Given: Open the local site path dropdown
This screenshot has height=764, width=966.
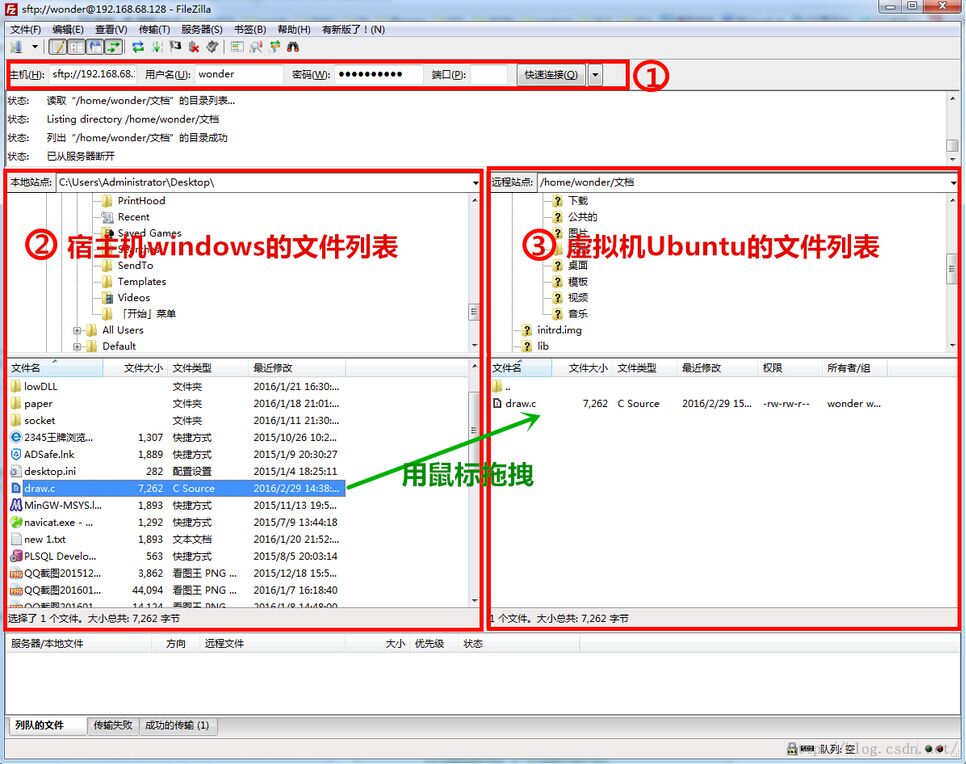Looking at the screenshot, I should [x=476, y=183].
